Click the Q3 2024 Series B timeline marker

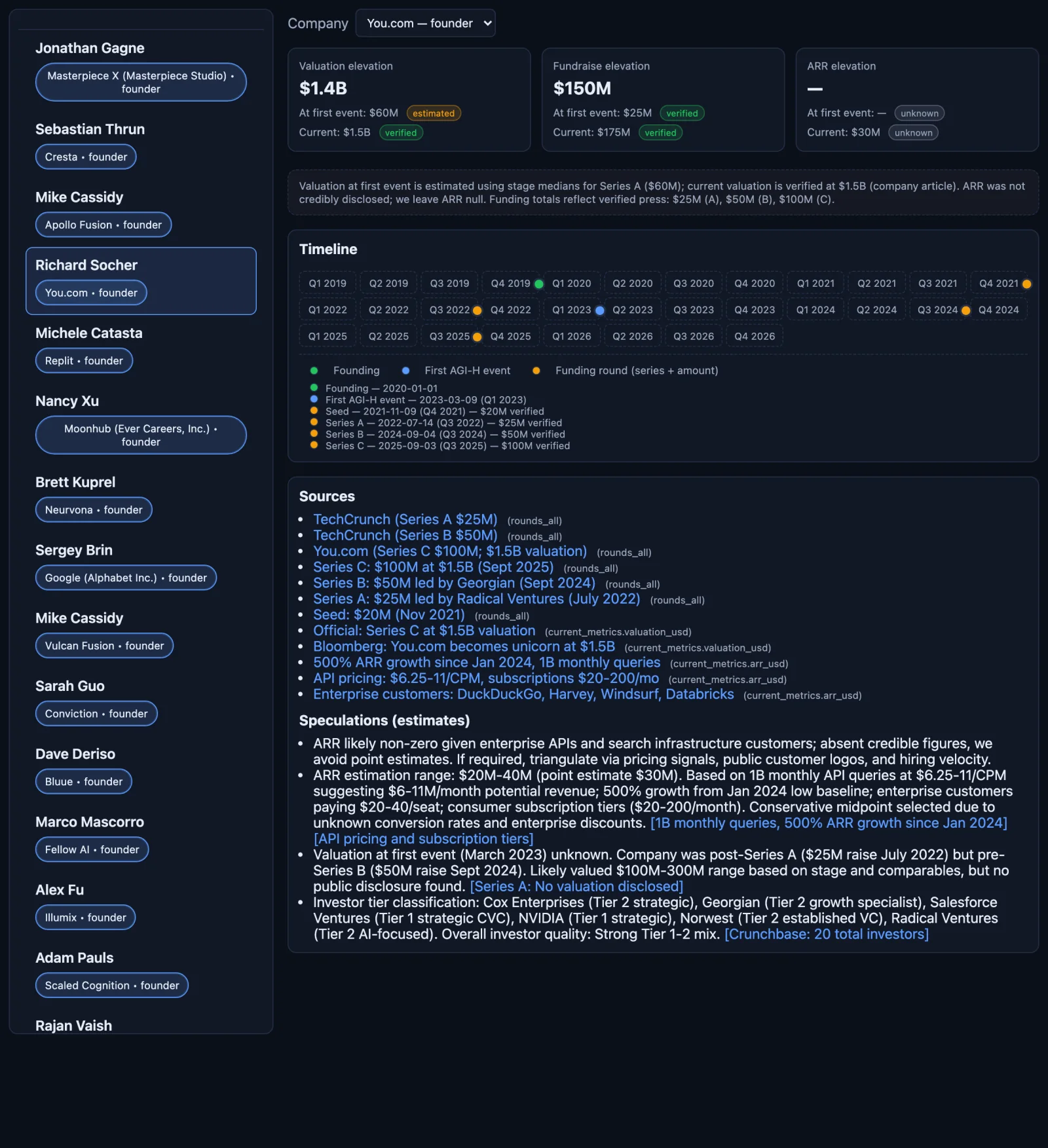(x=965, y=310)
